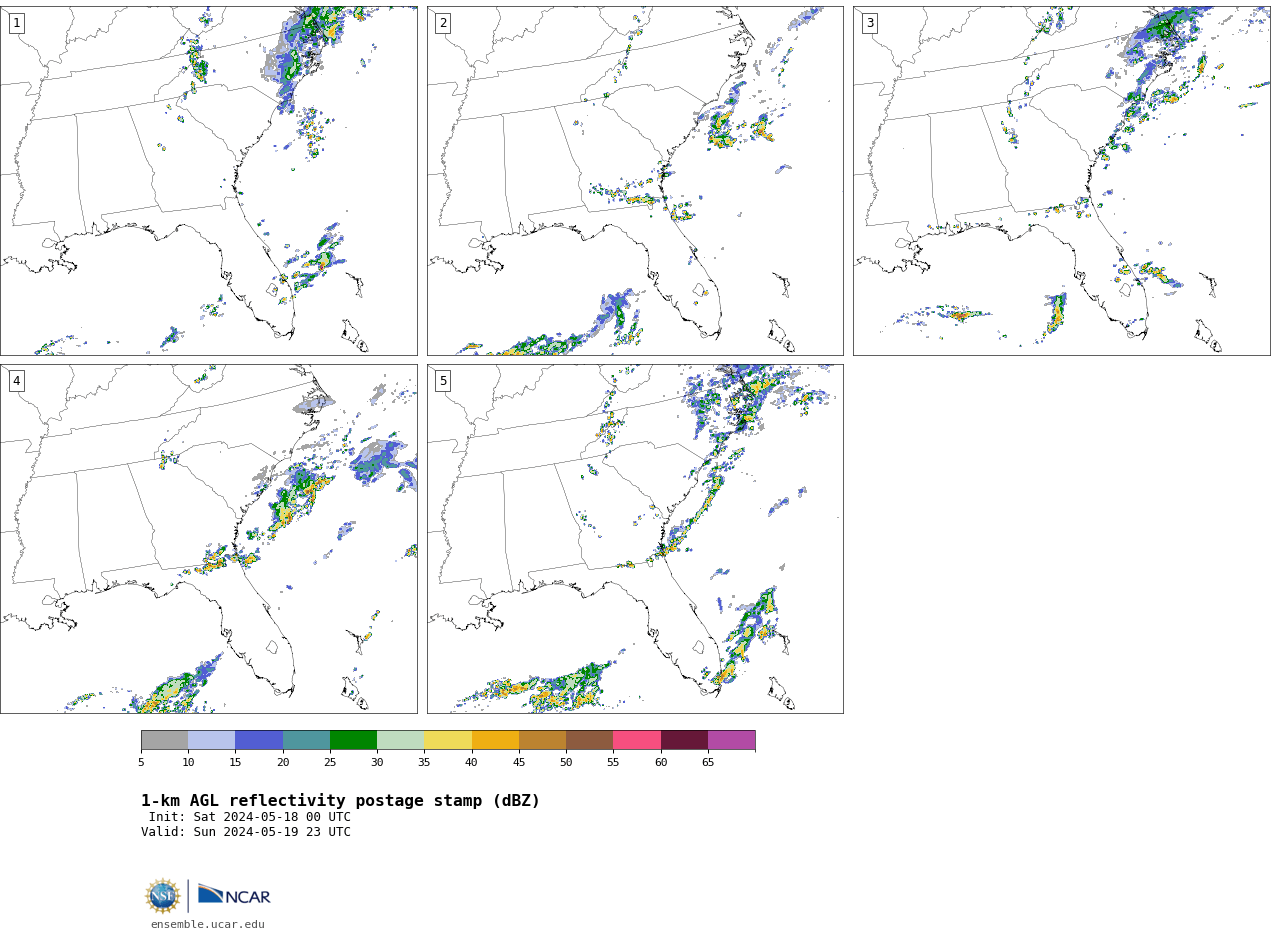Select the green 25-30 dBZ swatch

[x=353, y=740]
